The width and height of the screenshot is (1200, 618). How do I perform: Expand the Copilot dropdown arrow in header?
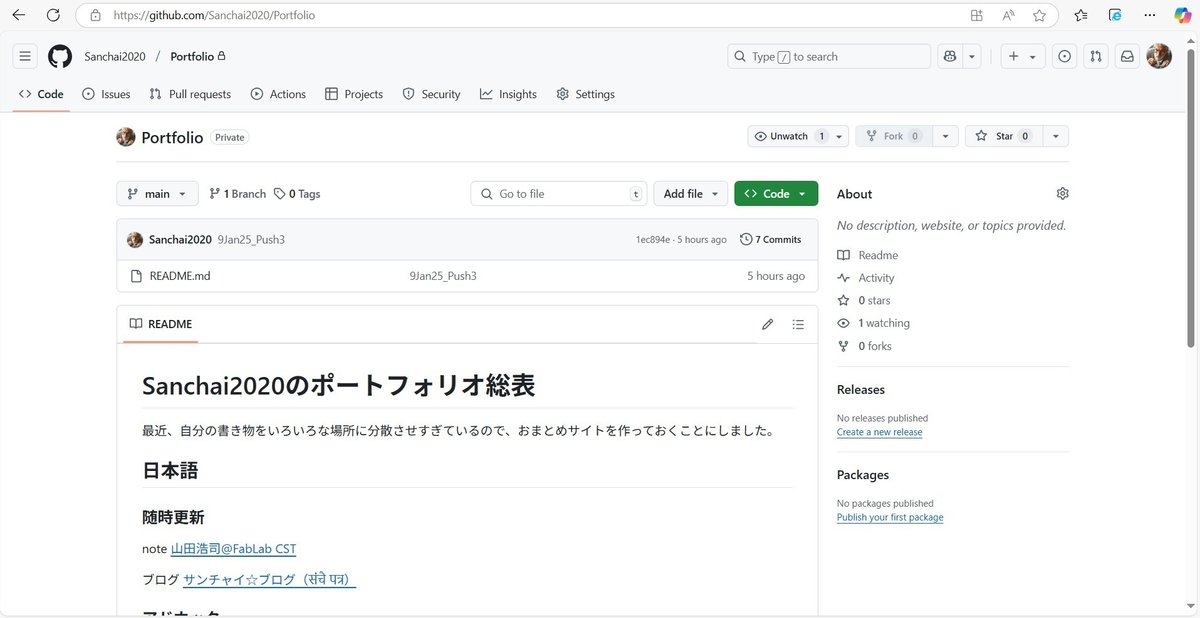tap(972, 56)
